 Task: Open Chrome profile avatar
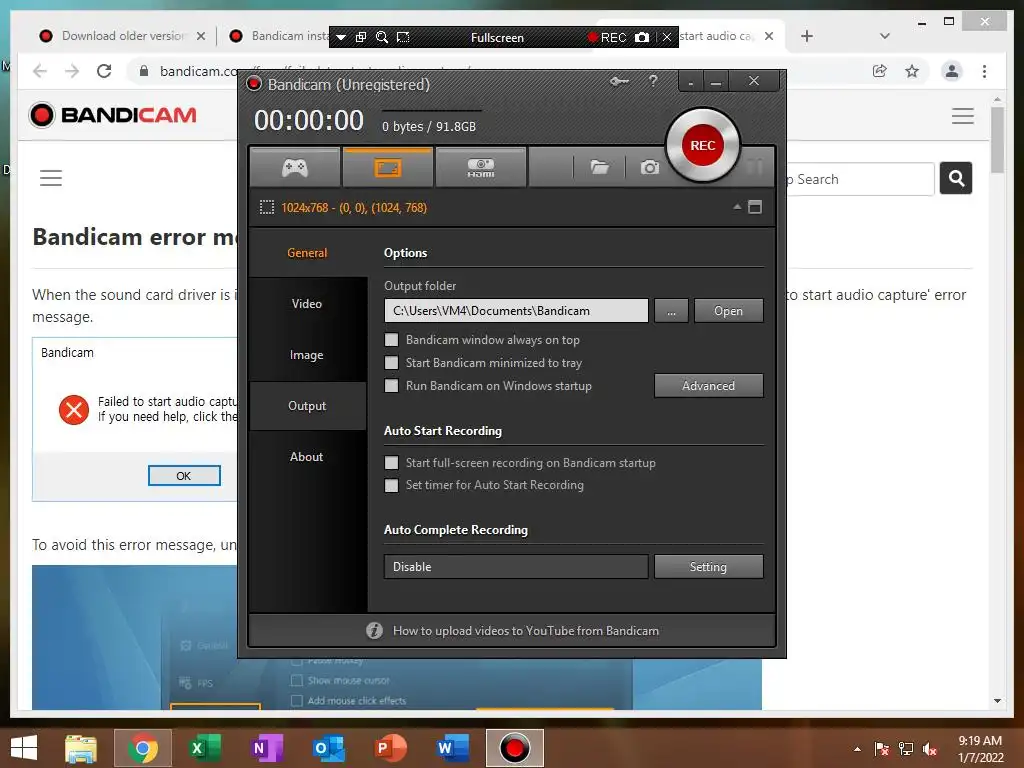952,71
